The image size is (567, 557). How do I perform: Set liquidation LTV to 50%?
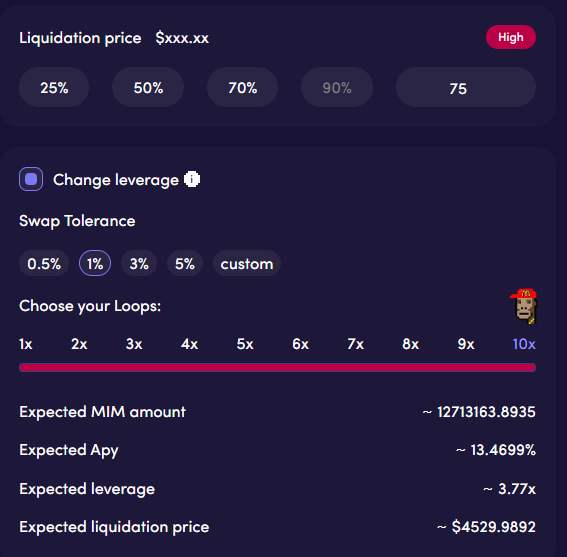[x=148, y=87]
